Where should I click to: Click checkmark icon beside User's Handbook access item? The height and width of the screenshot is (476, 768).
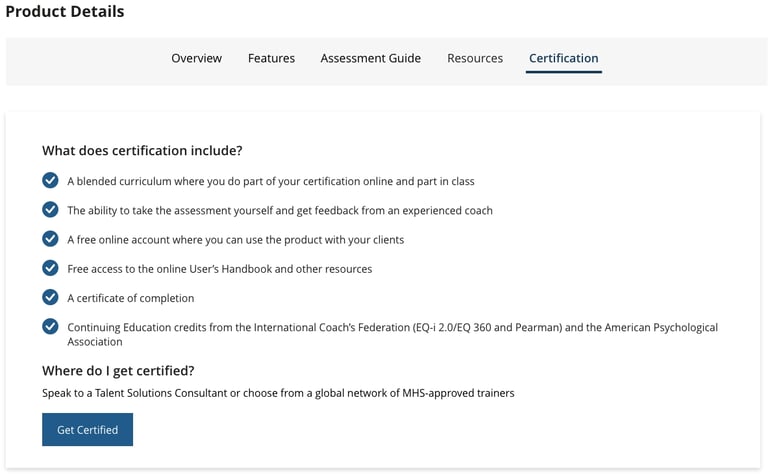[50, 268]
